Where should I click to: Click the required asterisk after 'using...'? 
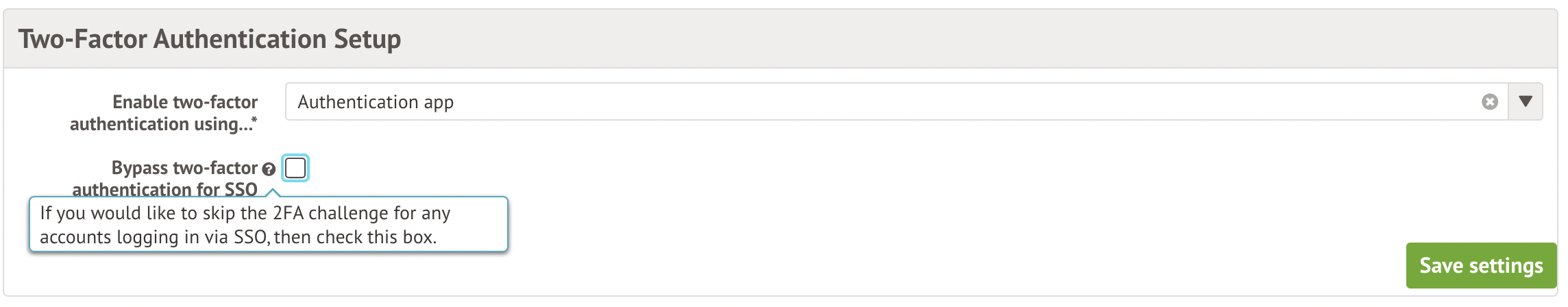point(254,120)
